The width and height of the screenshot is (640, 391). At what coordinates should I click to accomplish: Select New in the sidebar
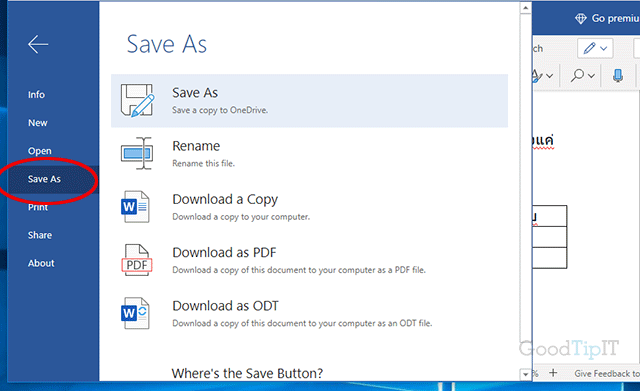pos(38,123)
